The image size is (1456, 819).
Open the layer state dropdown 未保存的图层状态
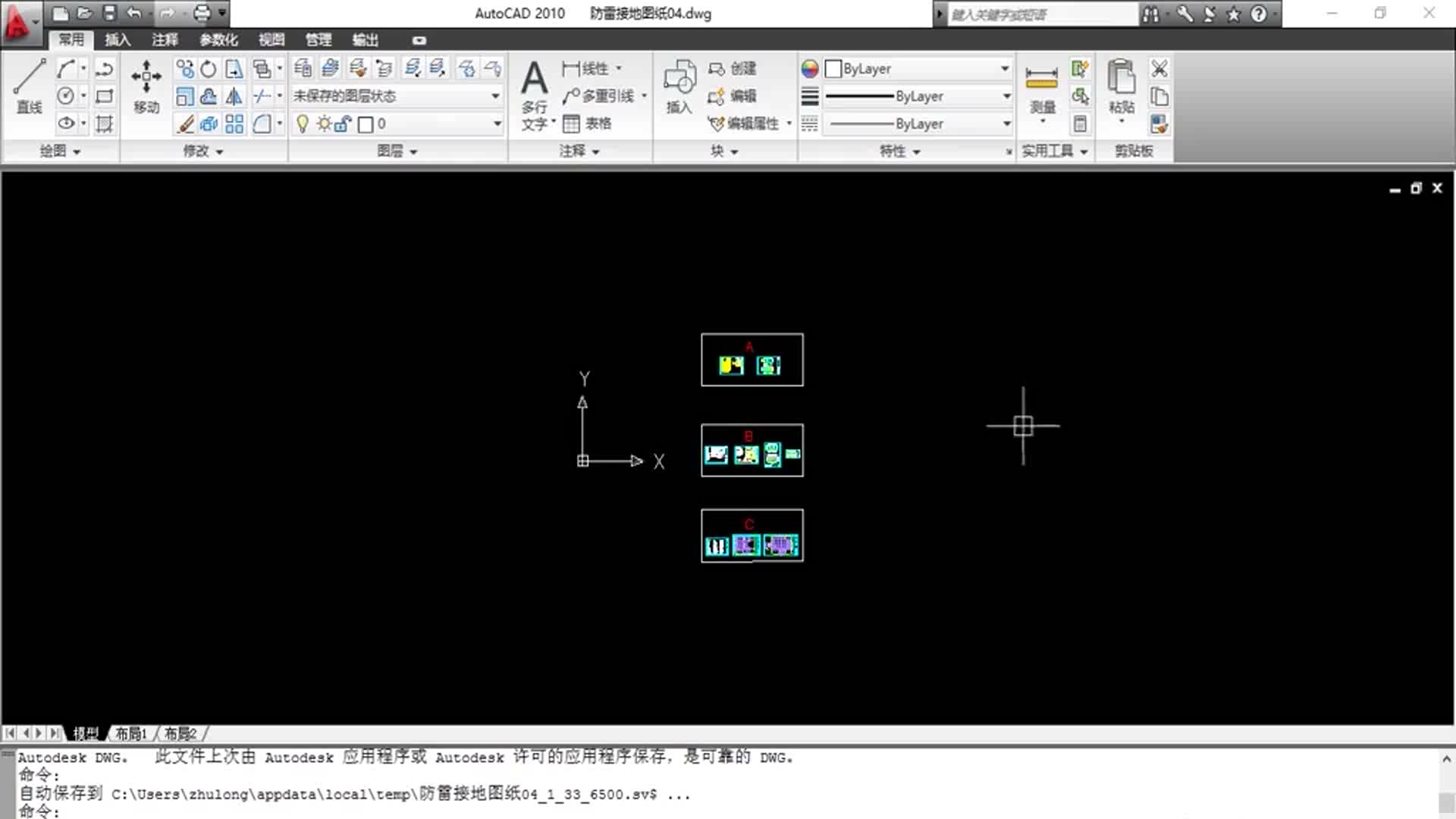pos(397,96)
